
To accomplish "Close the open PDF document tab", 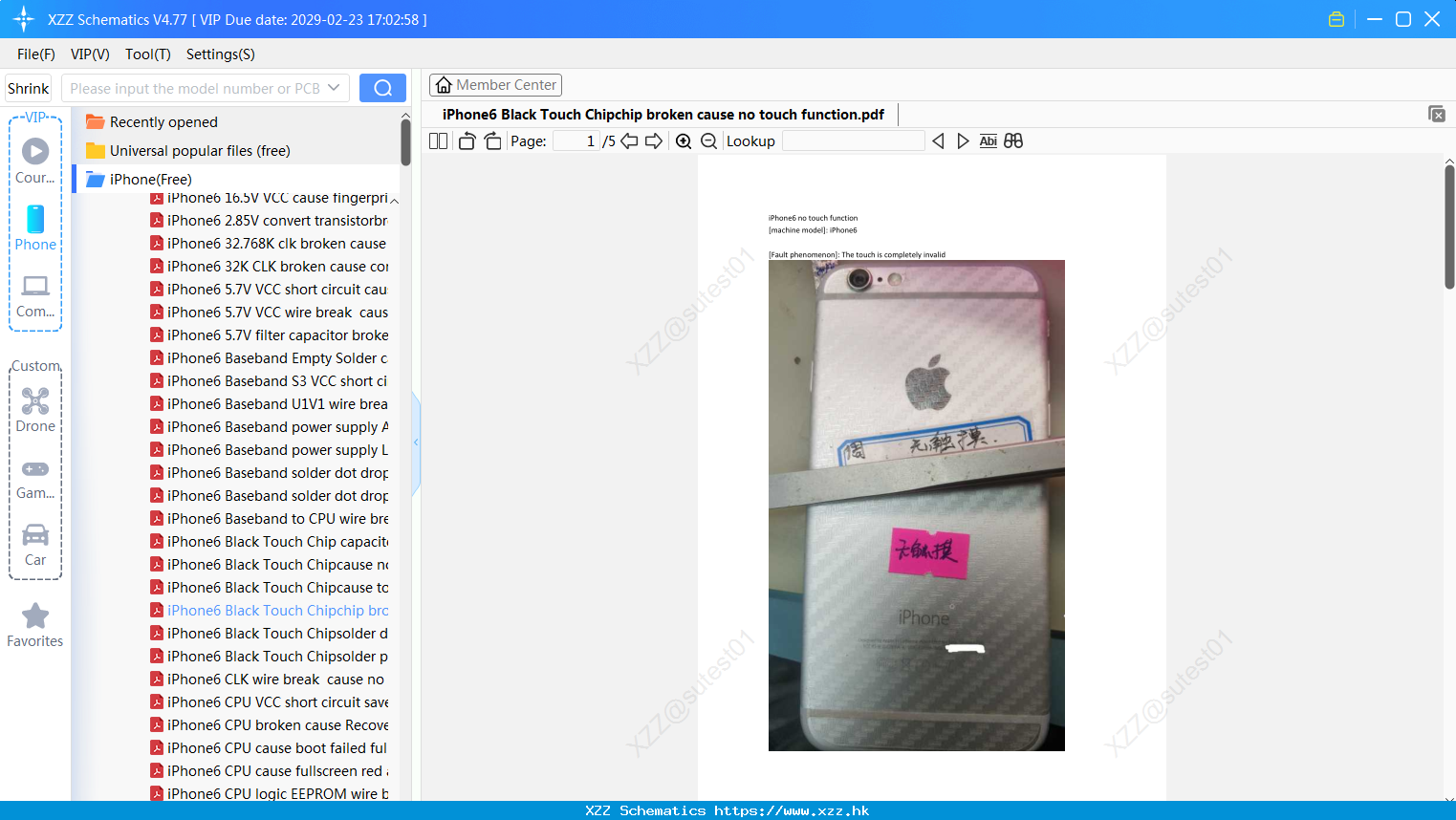I will click(1437, 114).
